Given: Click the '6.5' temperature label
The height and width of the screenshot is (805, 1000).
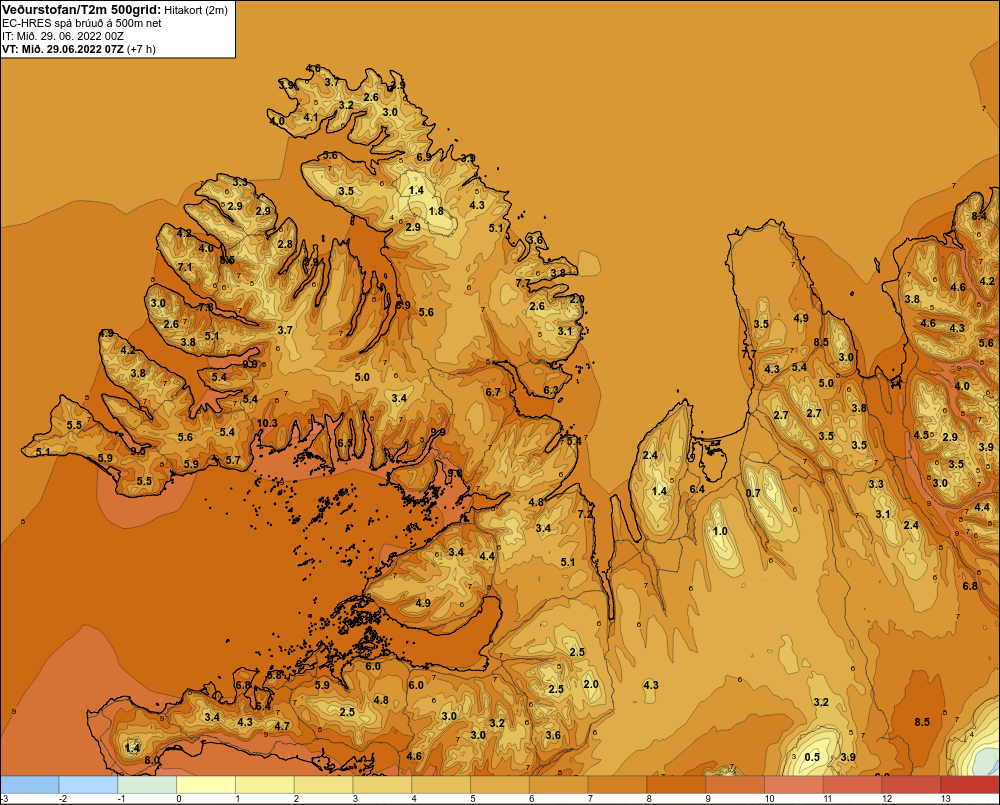Looking at the screenshot, I should 345,443.
